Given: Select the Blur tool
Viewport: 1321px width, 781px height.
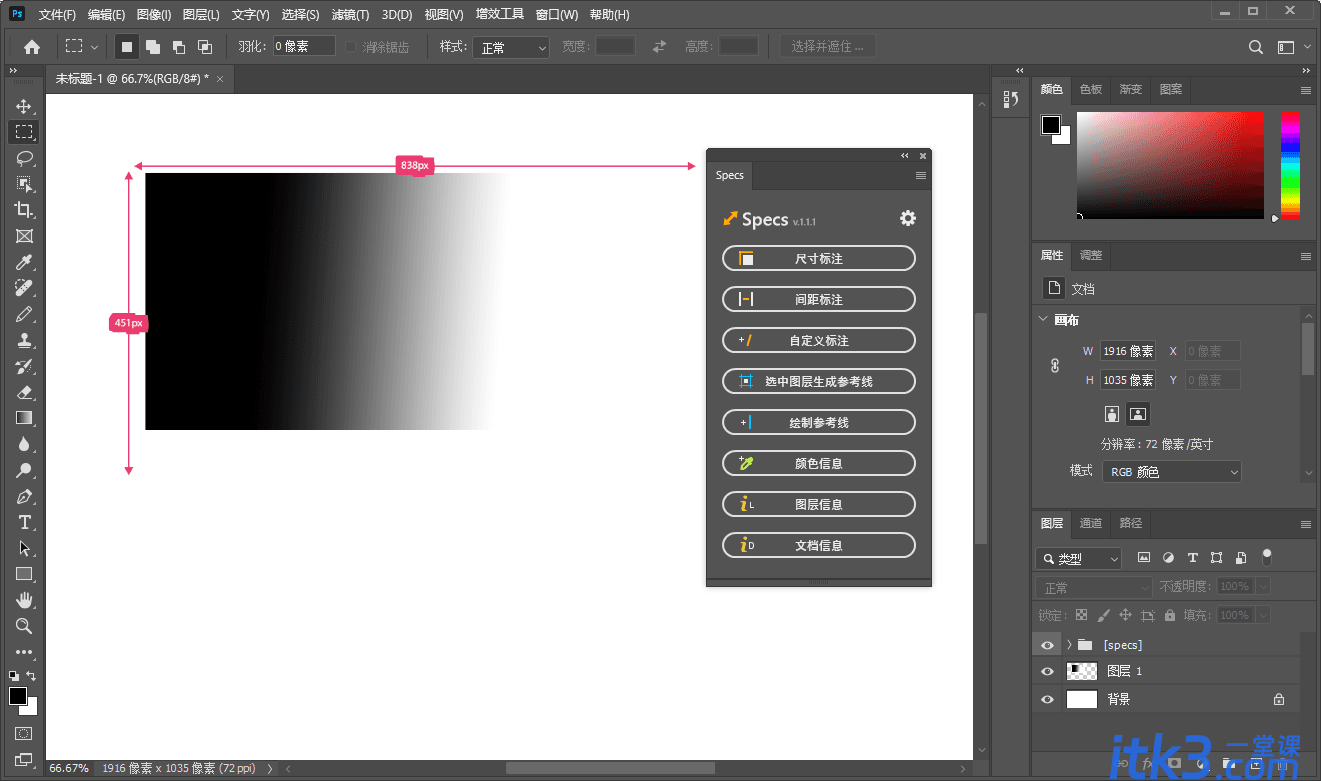Looking at the screenshot, I should [x=24, y=444].
